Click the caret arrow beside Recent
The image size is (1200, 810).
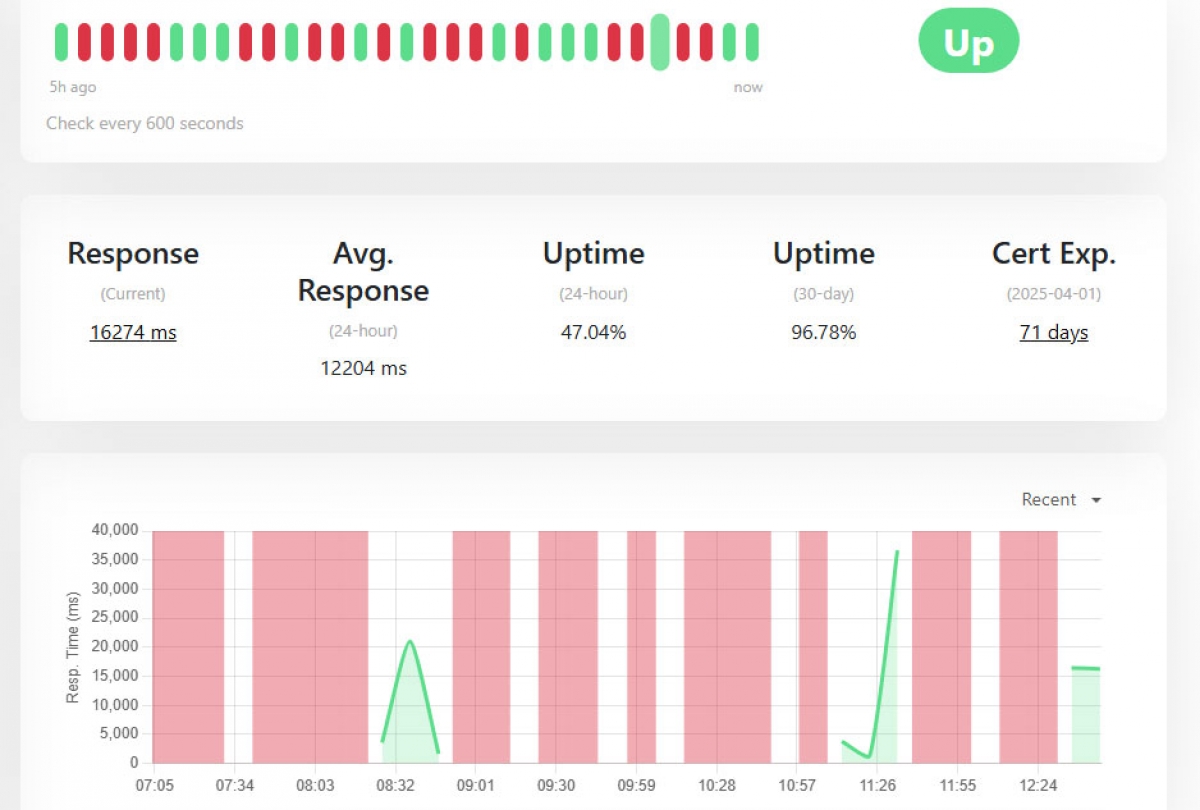click(1096, 500)
